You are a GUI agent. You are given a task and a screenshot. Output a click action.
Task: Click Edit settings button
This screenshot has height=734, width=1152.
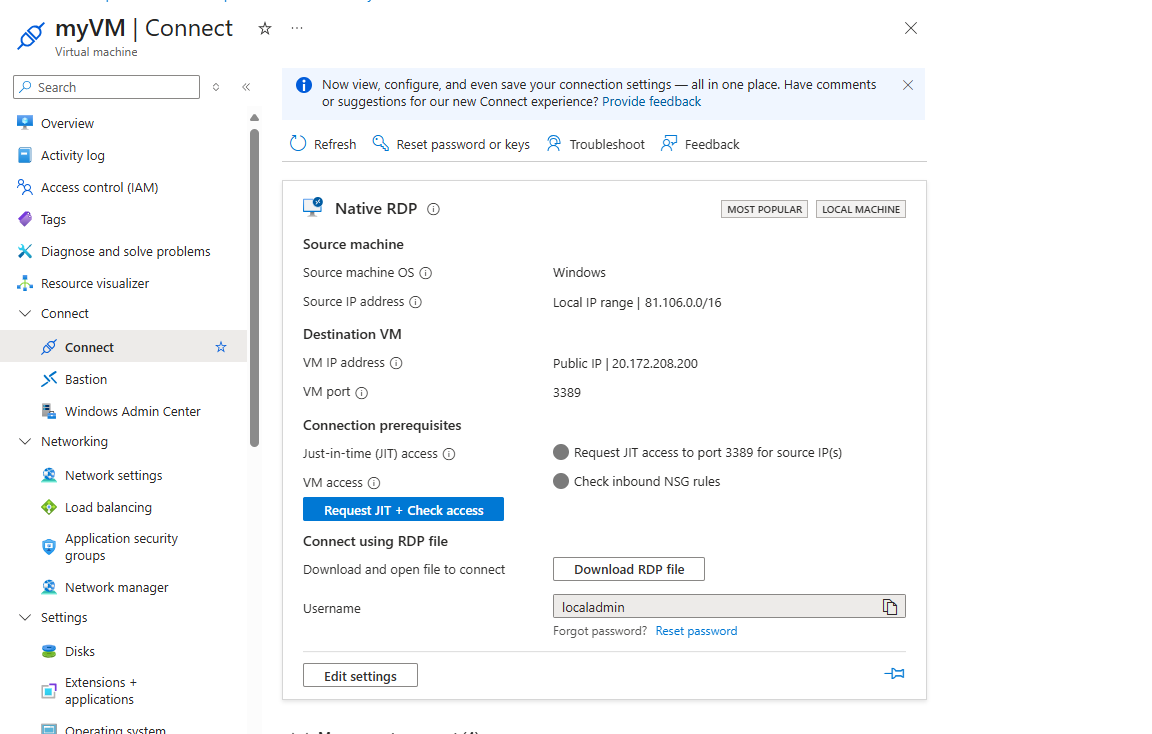click(x=360, y=675)
